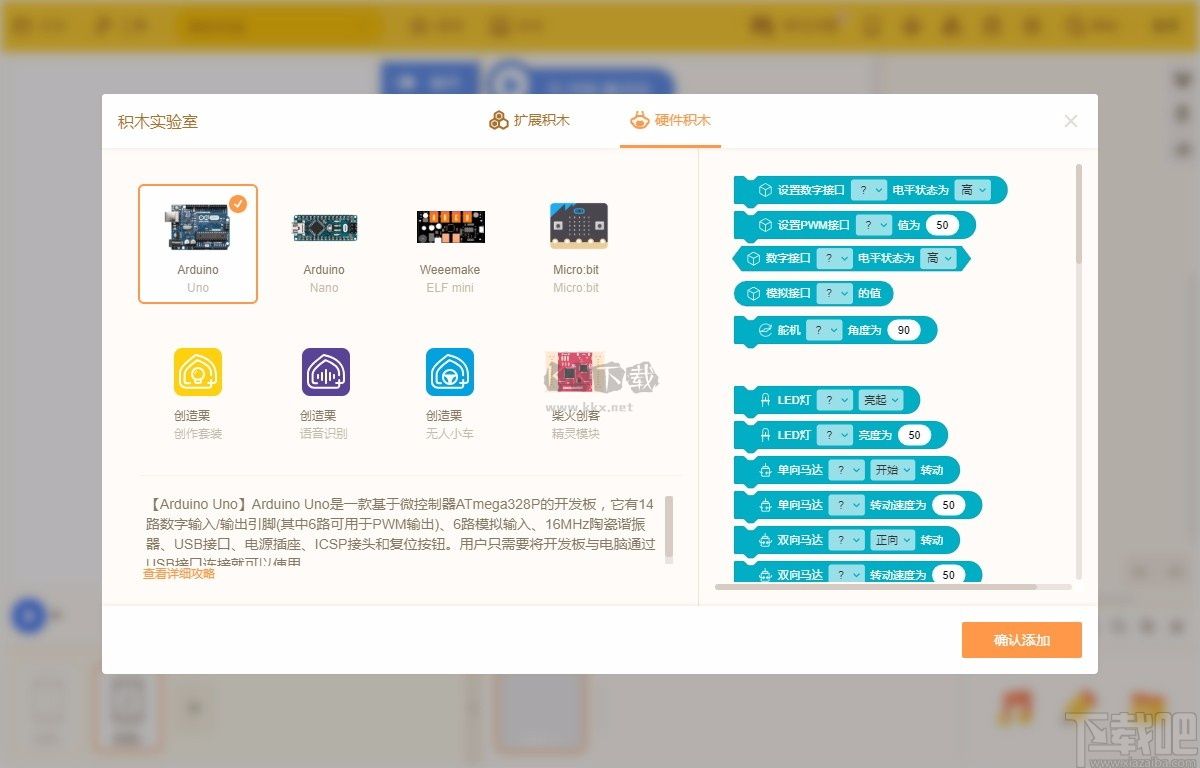Open the 亮起 dropdown in LED灯 block

pos(881,400)
